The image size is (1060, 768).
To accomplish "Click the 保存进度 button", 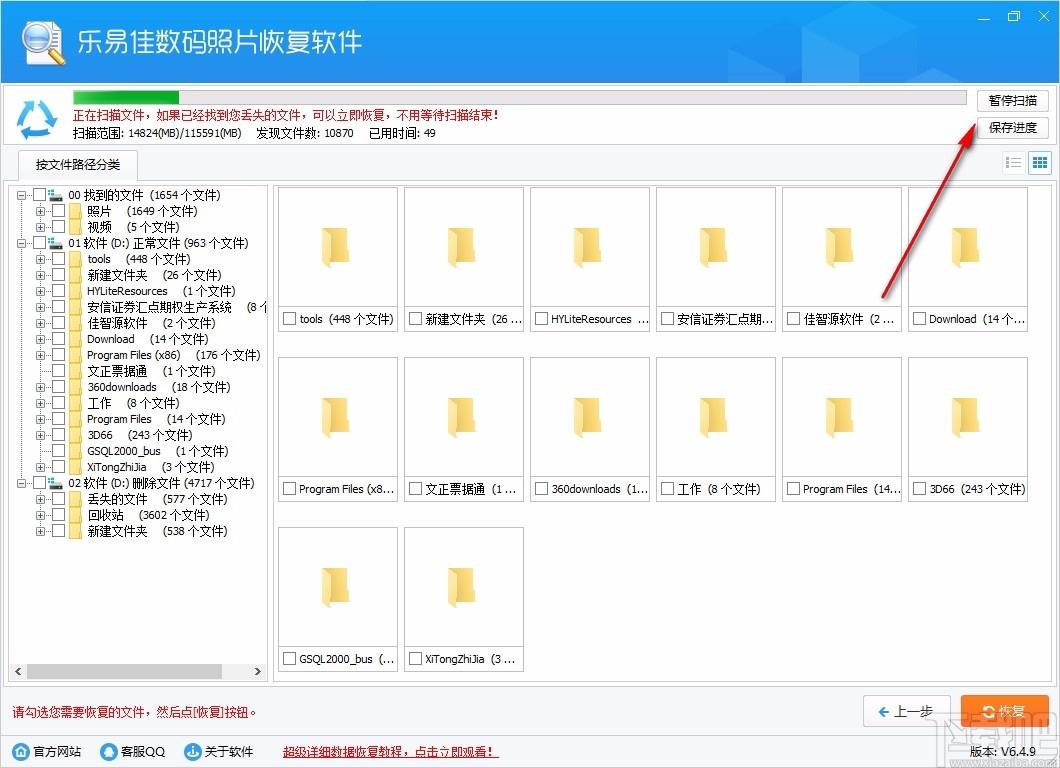I will click(1012, 128).
